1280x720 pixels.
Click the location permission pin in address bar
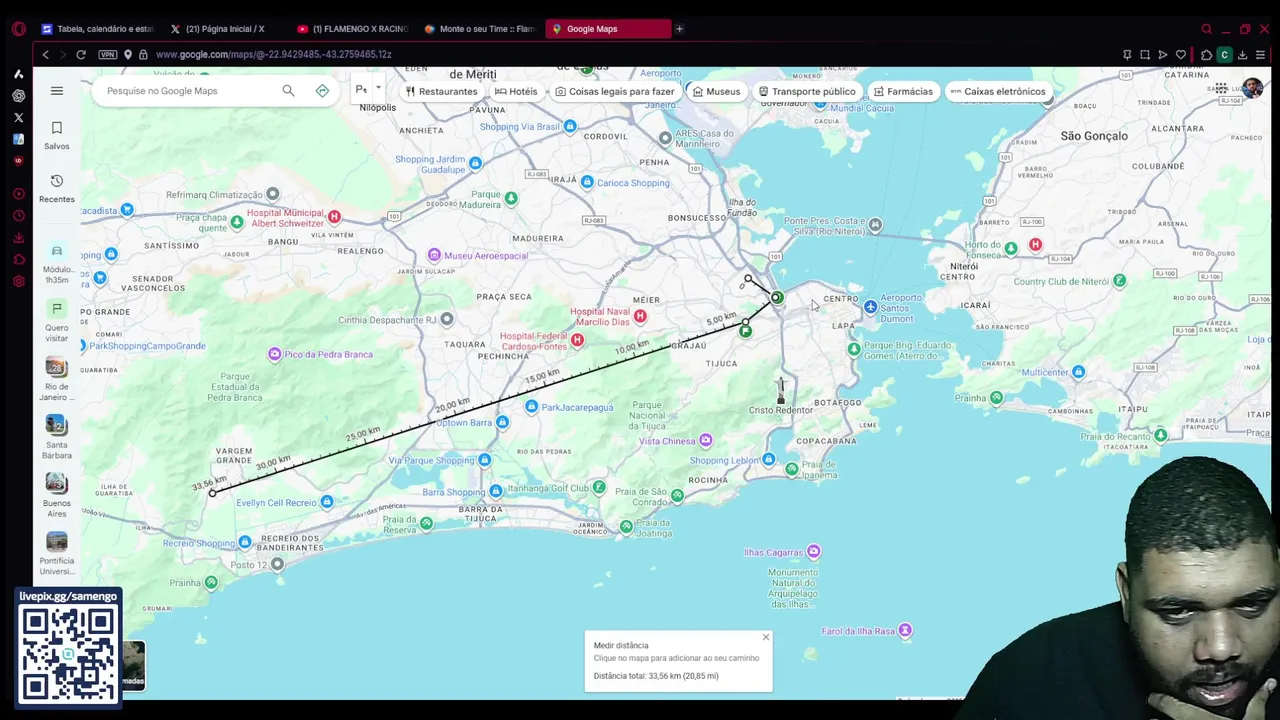[128, 55]
